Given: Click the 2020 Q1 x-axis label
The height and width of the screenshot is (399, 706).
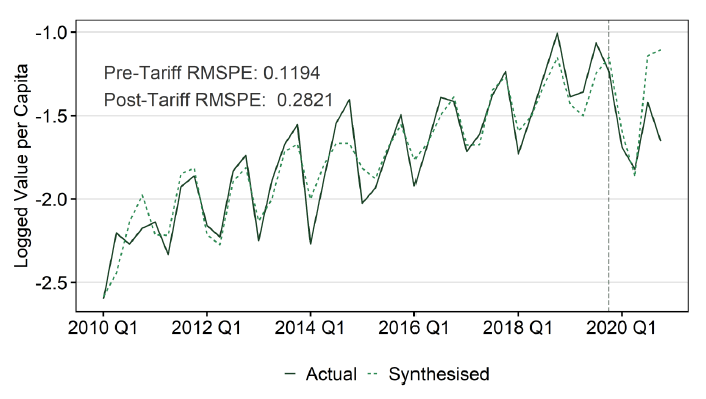Looking at the screenshot, I should (x=621, y=327).
